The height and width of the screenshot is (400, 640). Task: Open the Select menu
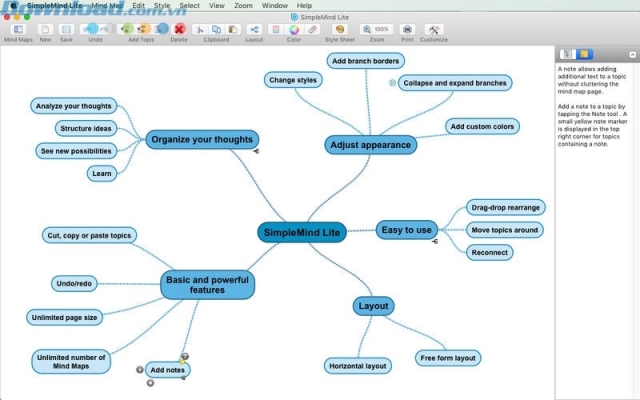[189, 5]
